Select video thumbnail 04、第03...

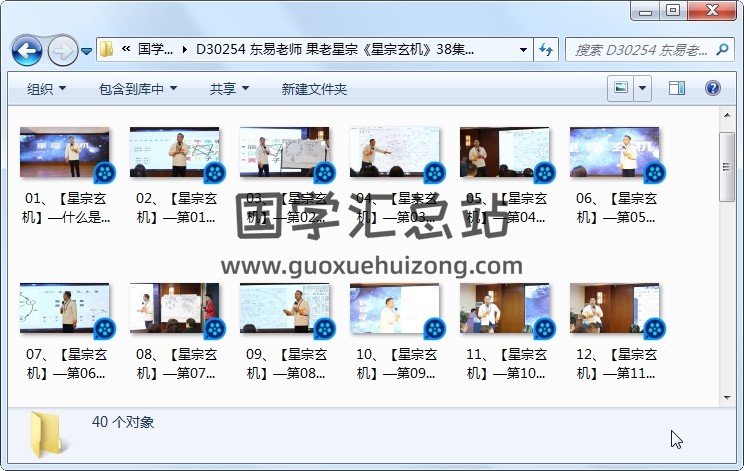point(396,153)
